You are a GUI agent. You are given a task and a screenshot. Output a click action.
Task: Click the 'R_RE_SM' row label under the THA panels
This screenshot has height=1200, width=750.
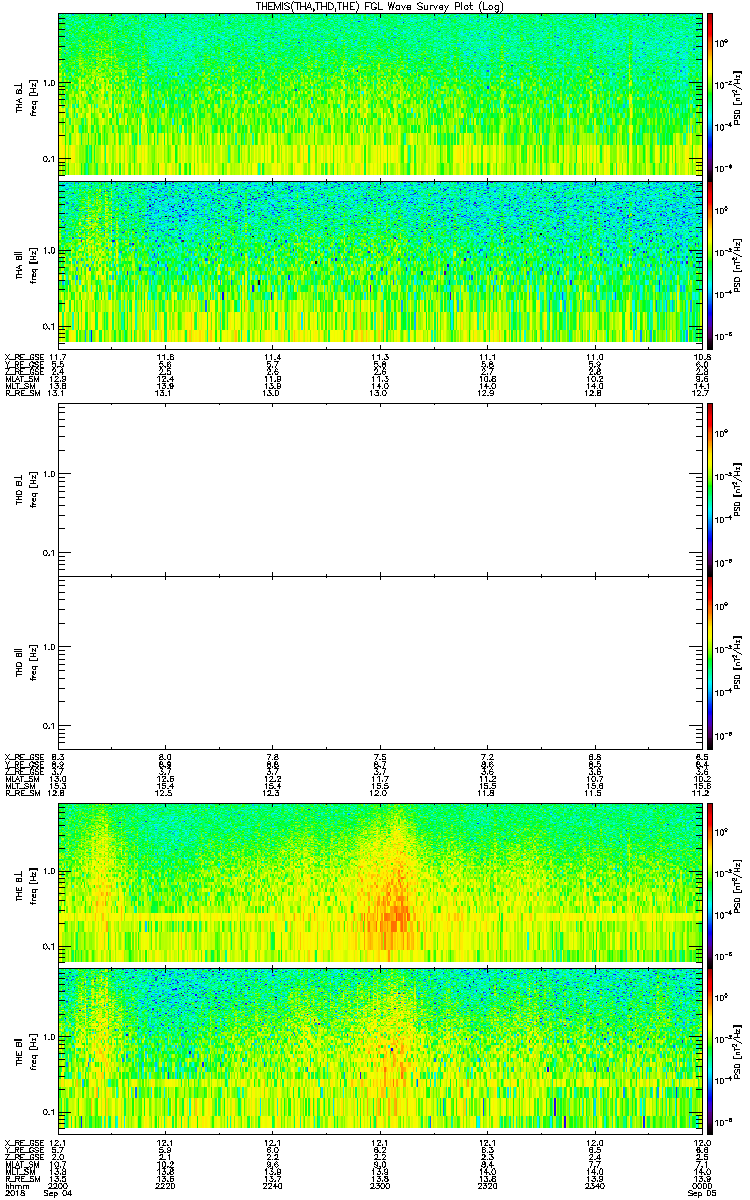coord(22,392)
